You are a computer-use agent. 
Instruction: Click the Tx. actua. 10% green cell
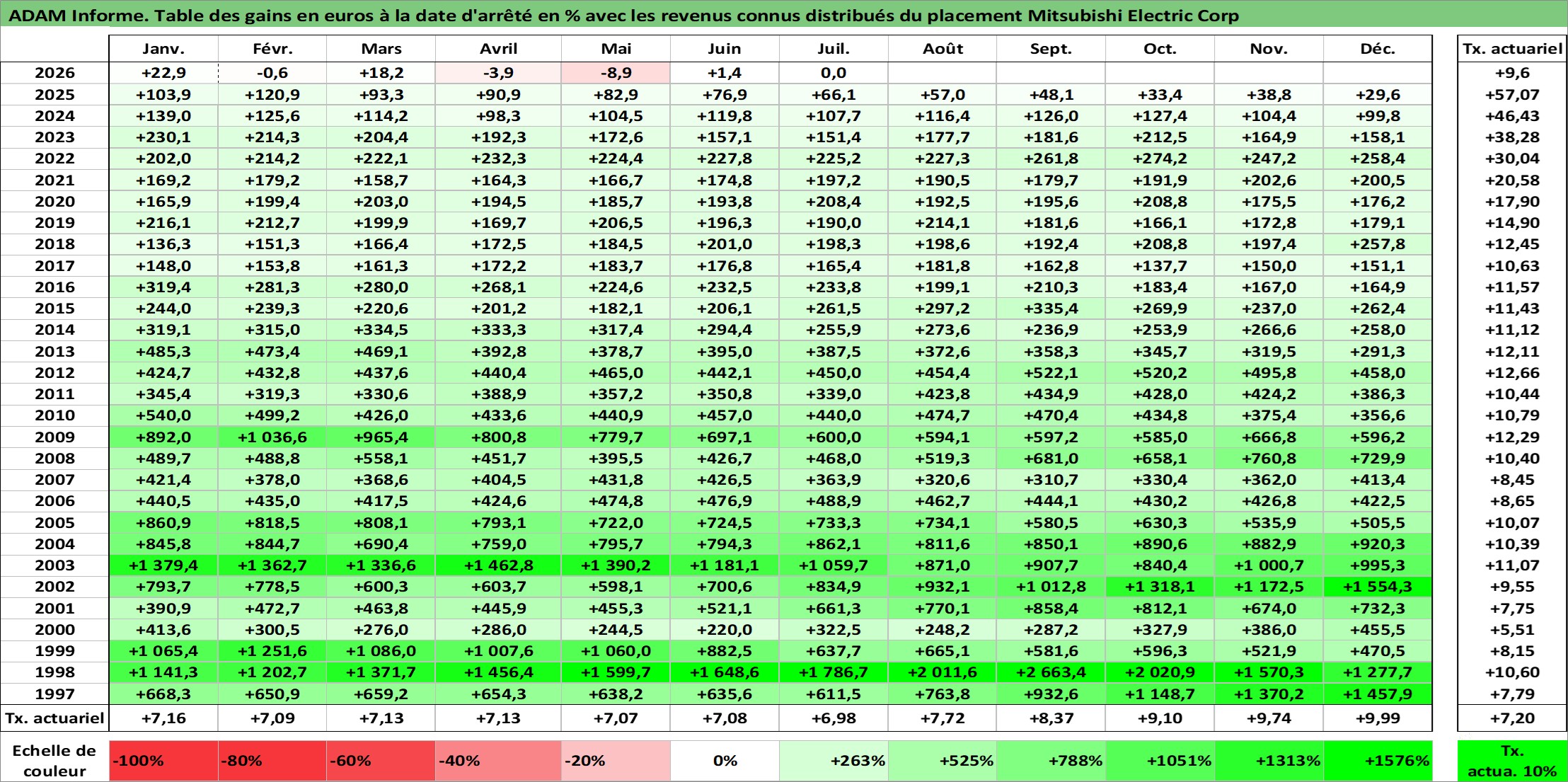pos(1512,761)
